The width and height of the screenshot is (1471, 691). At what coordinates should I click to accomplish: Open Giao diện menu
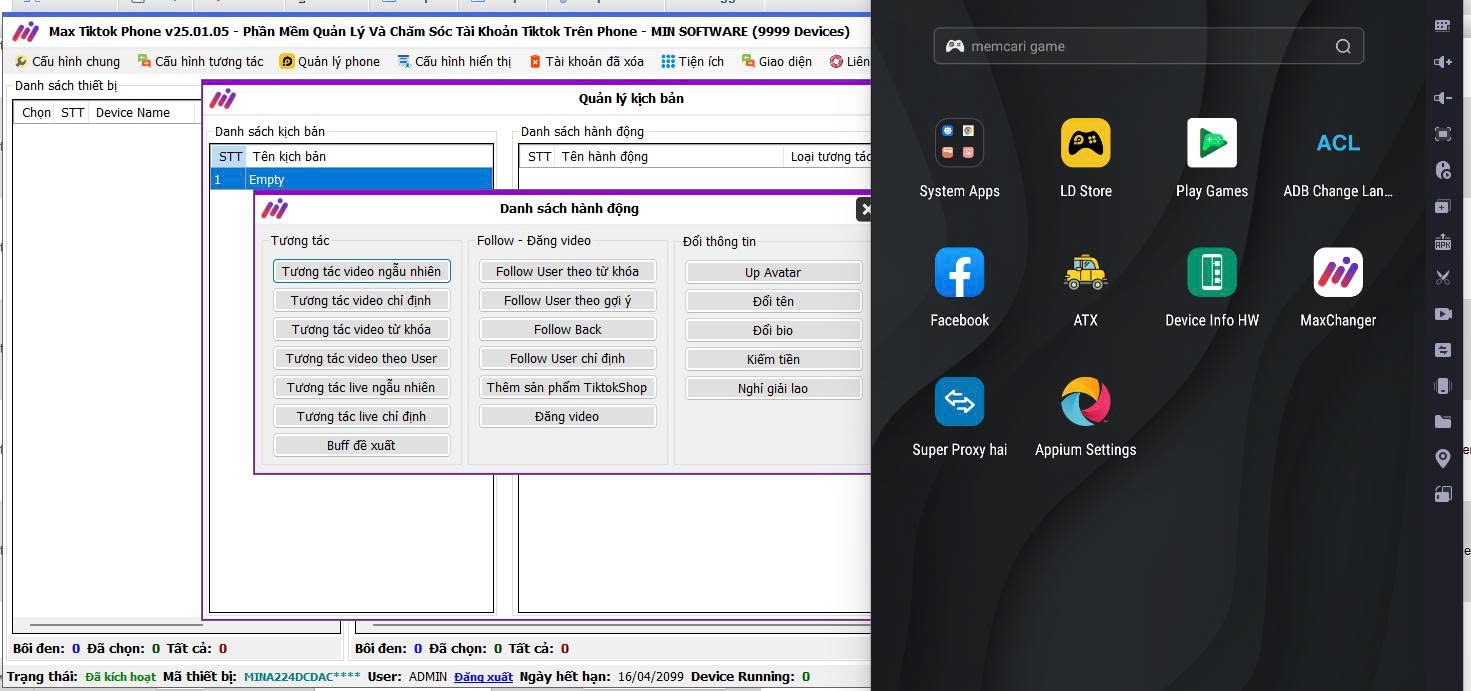point(777,61)
